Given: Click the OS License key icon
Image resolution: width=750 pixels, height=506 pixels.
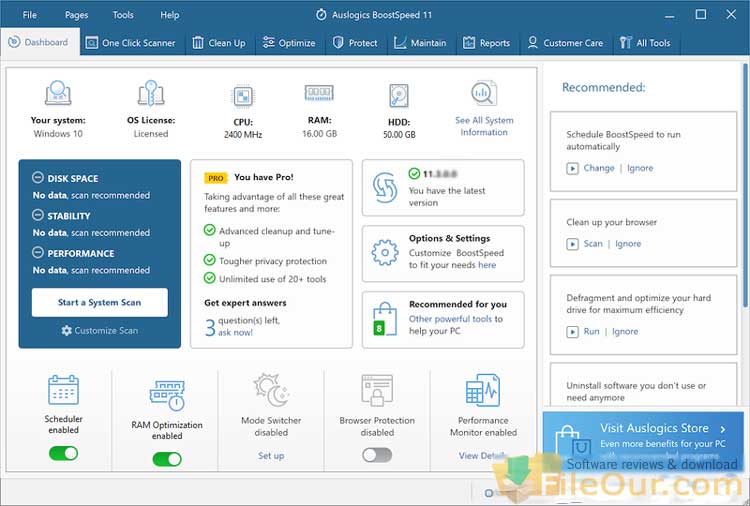Looking at the screenshot, I should coord(151,93).
